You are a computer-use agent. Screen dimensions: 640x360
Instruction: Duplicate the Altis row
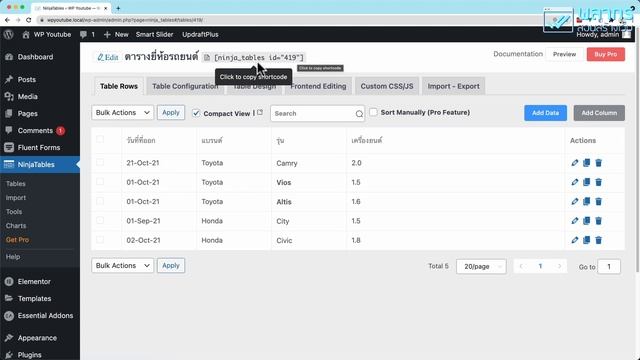[x=587, y=201]
